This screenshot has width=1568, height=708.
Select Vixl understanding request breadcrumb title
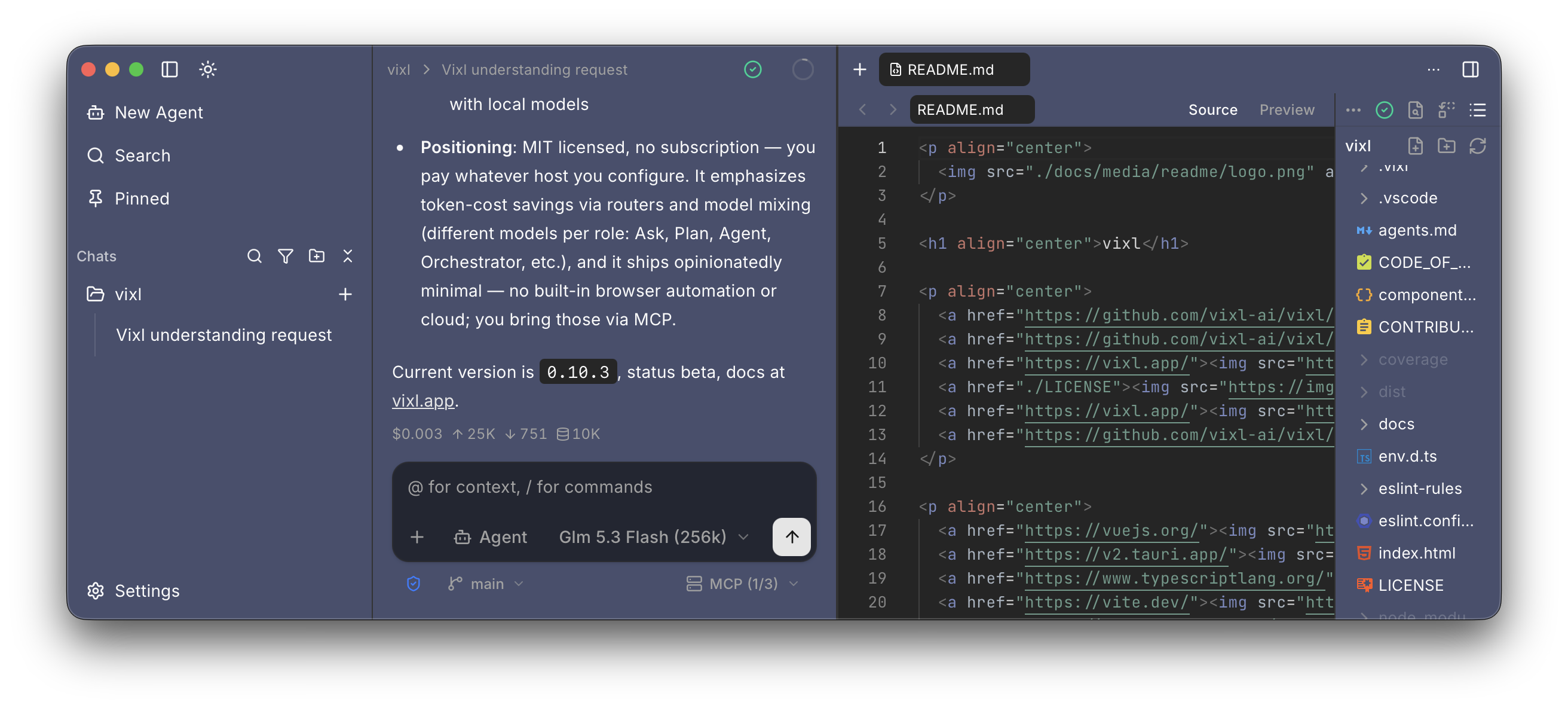click(x=534, y=69)
